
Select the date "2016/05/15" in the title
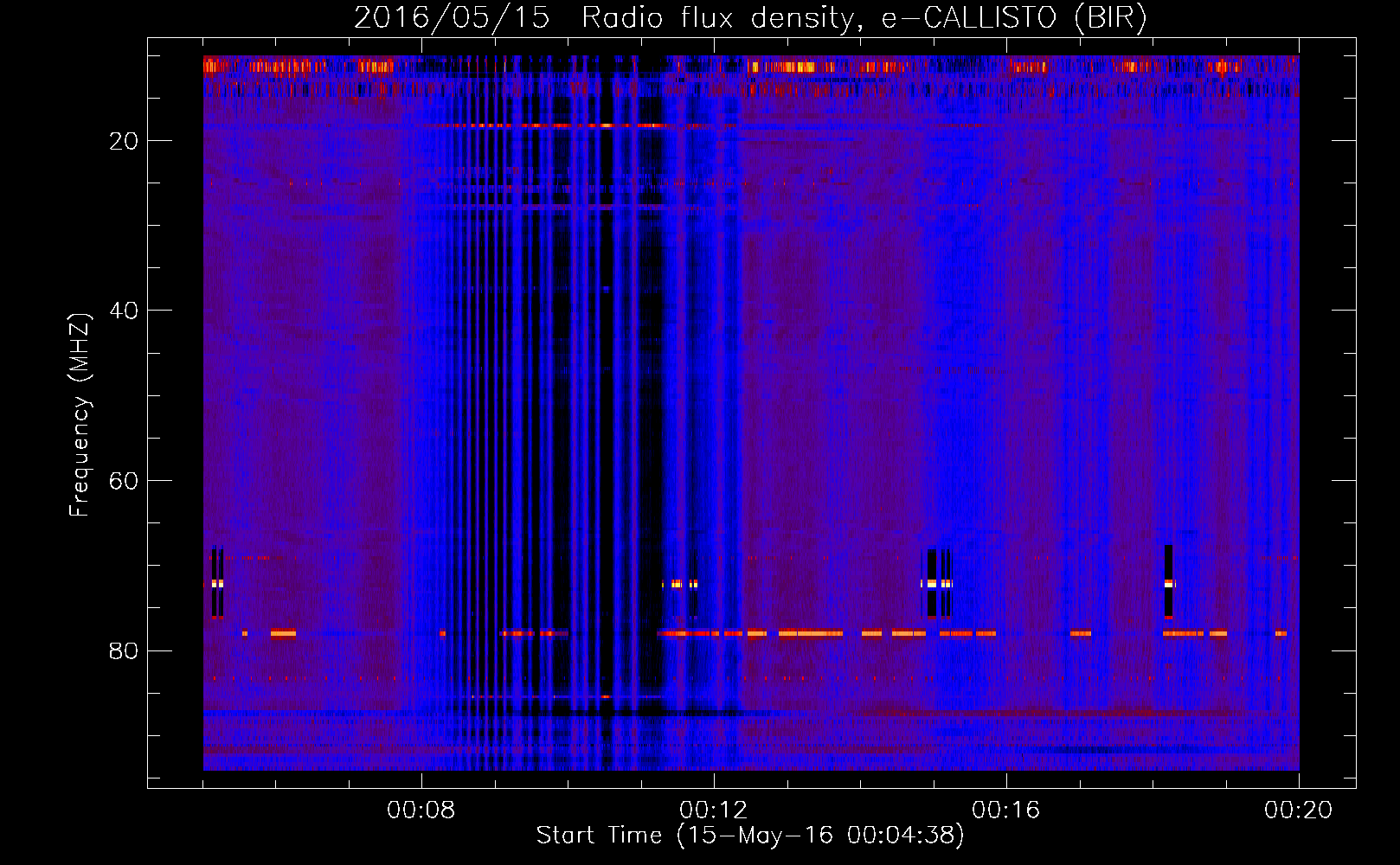pyautogui.click(x=452, y=18)
